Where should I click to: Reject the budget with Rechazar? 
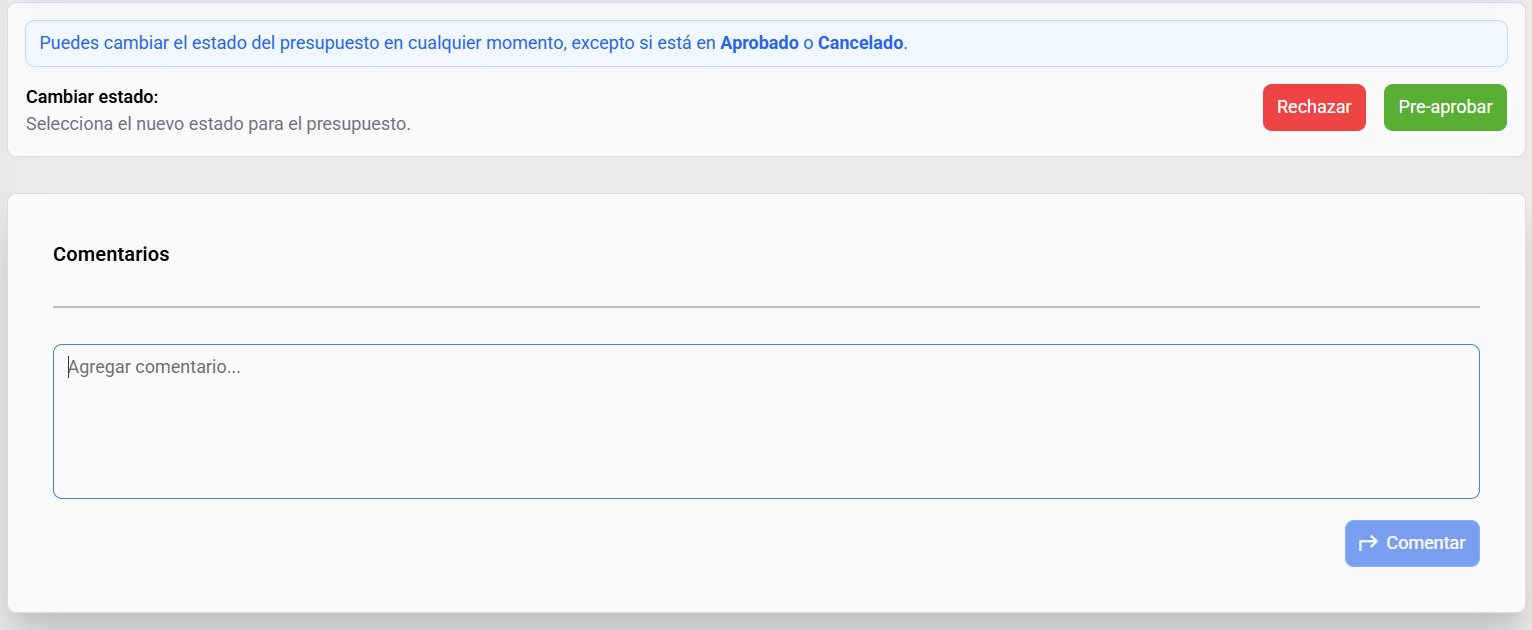pos(1314,107)
